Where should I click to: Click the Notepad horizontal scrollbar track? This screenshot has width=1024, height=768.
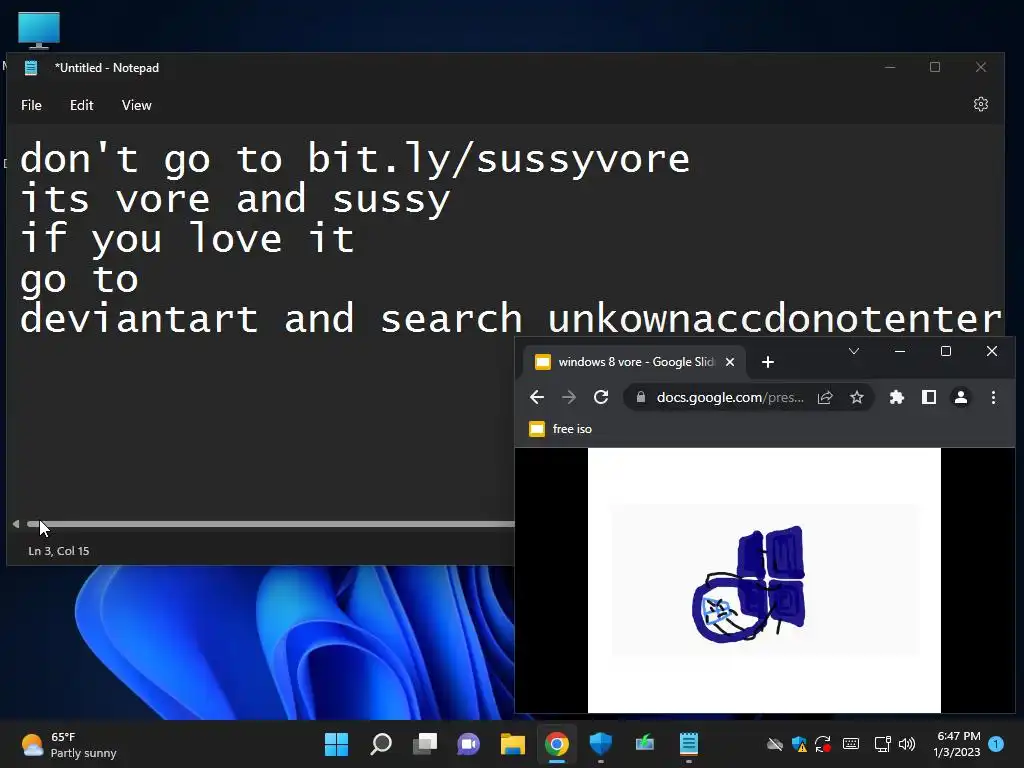(x=269, y=524)
